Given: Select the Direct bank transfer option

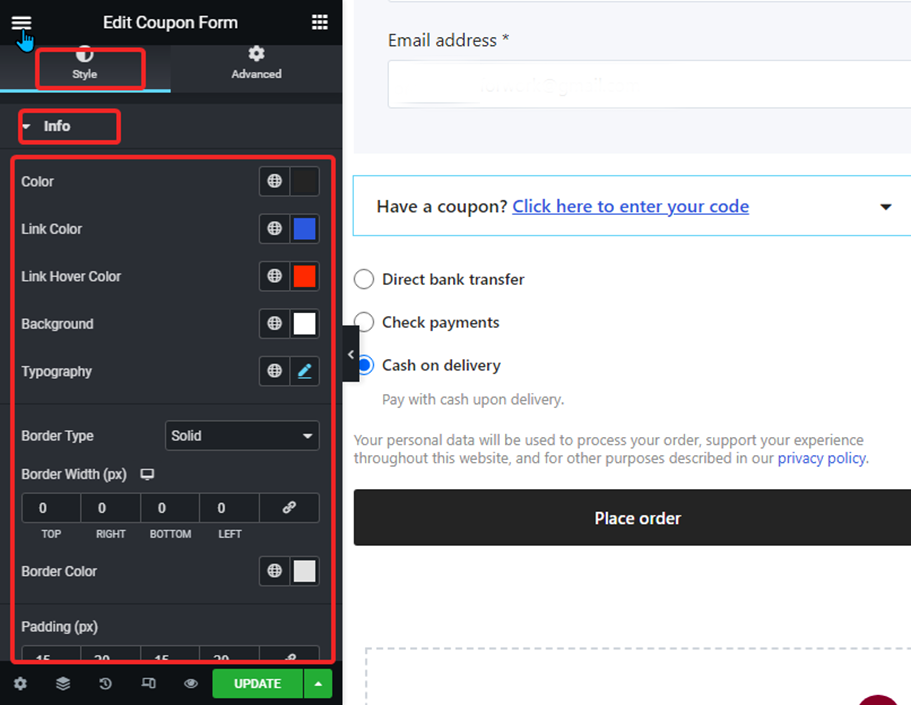Looking at the screenshot, I should 364,279.
